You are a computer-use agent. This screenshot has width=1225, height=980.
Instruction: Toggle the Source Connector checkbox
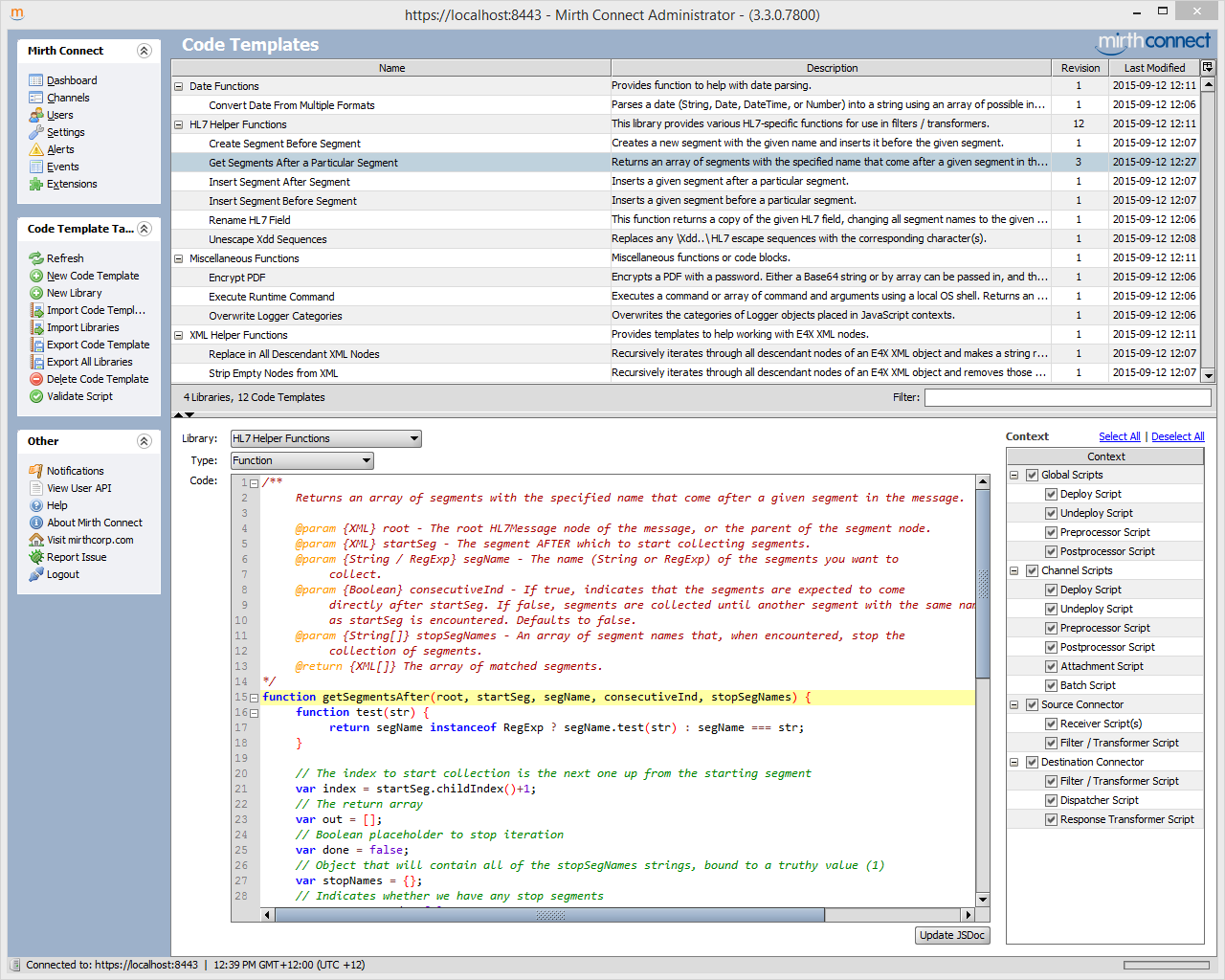[x=1032, y=704]
